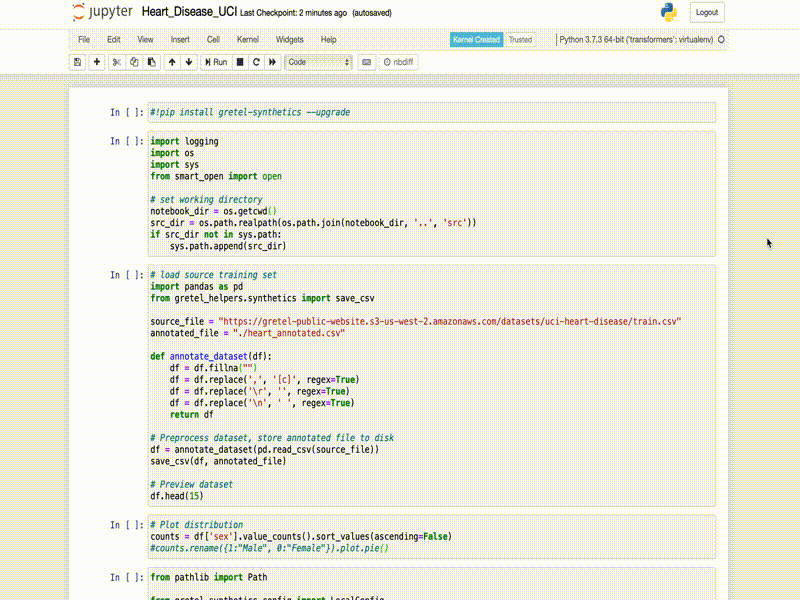Click the kernel idle circle indicator
The image size is (800, 600).
coord(721,39)
